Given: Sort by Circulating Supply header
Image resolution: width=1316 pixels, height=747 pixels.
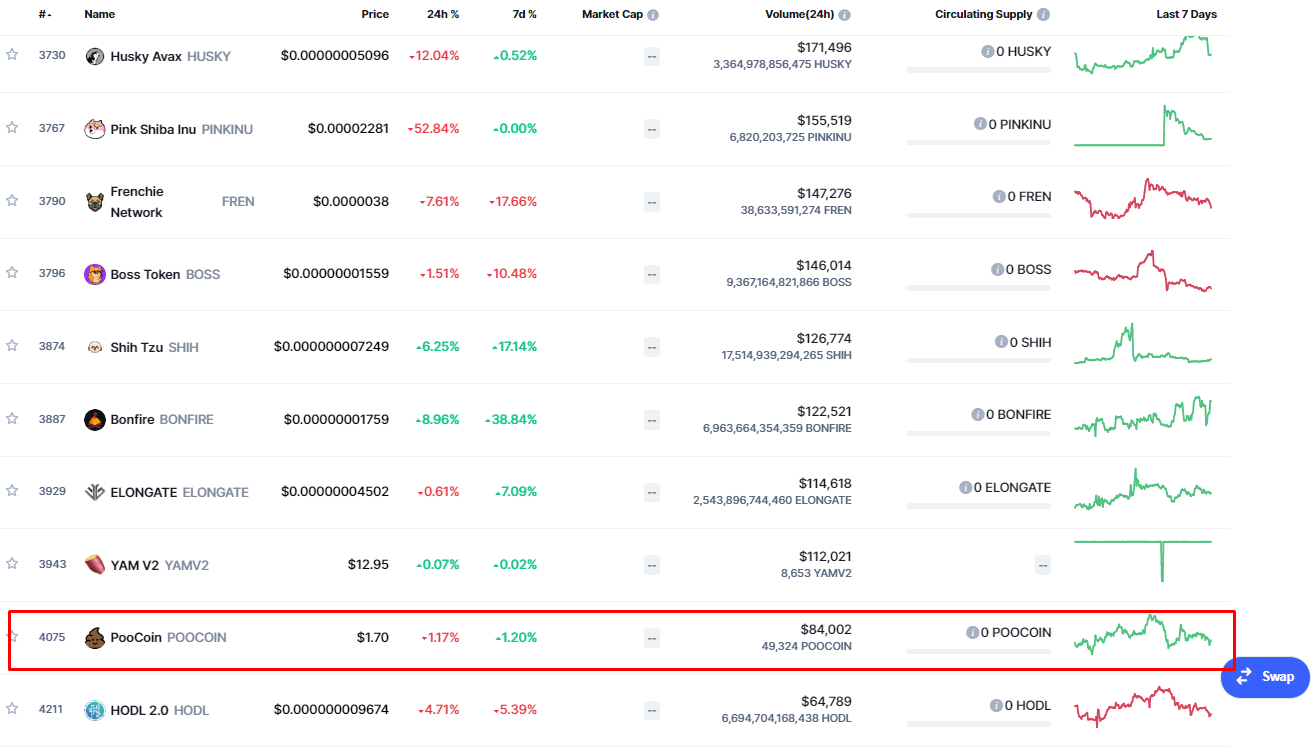Looking at the screenshot, I should [984, 15].
